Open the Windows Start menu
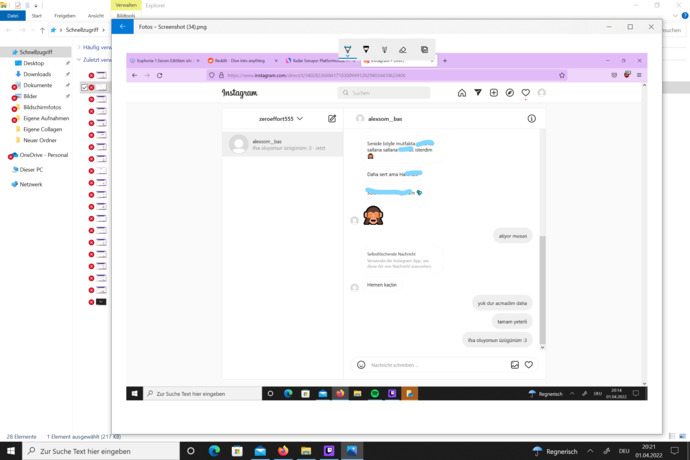Viewport: 690px width, 460px height. point(11,451)
